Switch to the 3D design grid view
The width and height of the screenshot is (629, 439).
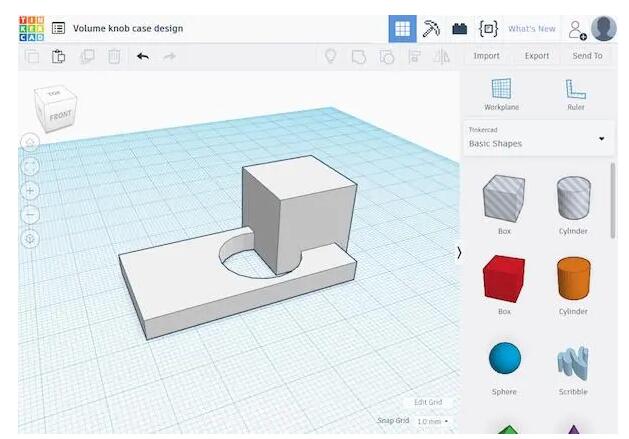pos(402,29)
